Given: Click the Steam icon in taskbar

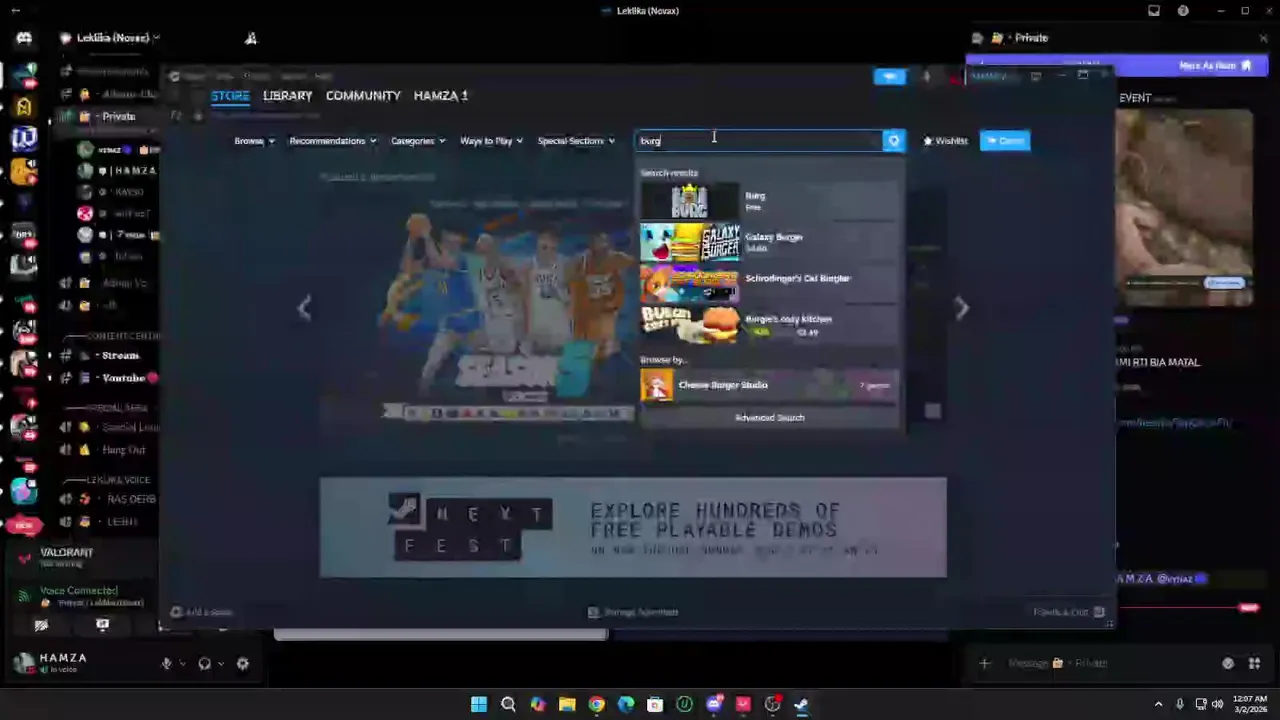Looking at the screenshot, I should pos(801,705).
